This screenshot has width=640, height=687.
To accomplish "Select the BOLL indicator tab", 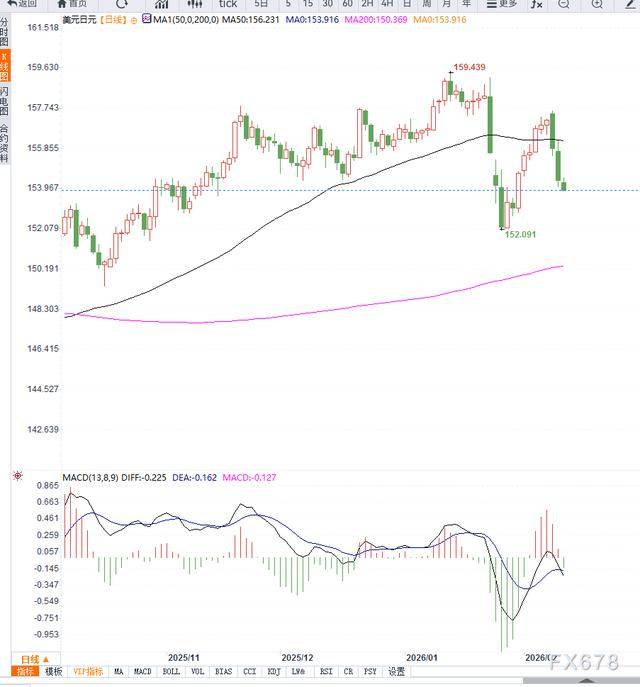I will pos(171,672).
